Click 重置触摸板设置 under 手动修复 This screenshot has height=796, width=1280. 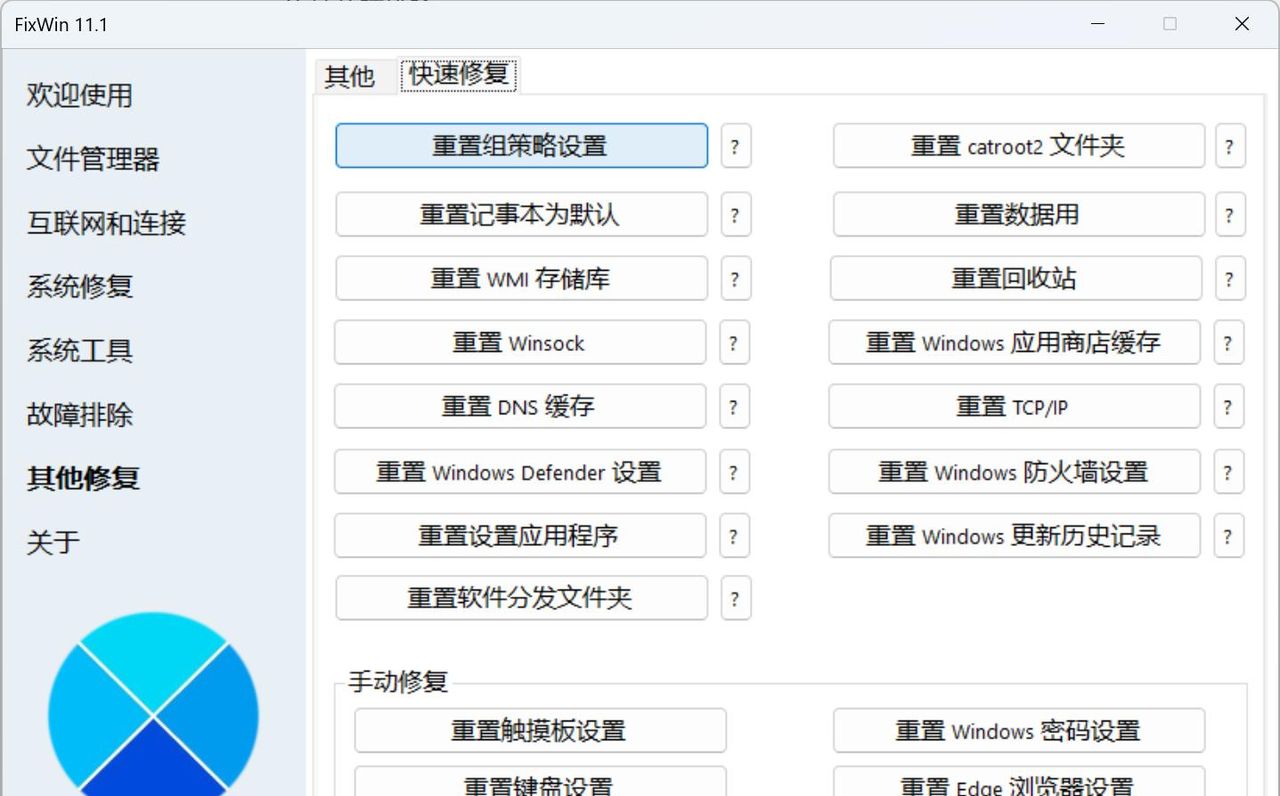[x=540, y=731]
